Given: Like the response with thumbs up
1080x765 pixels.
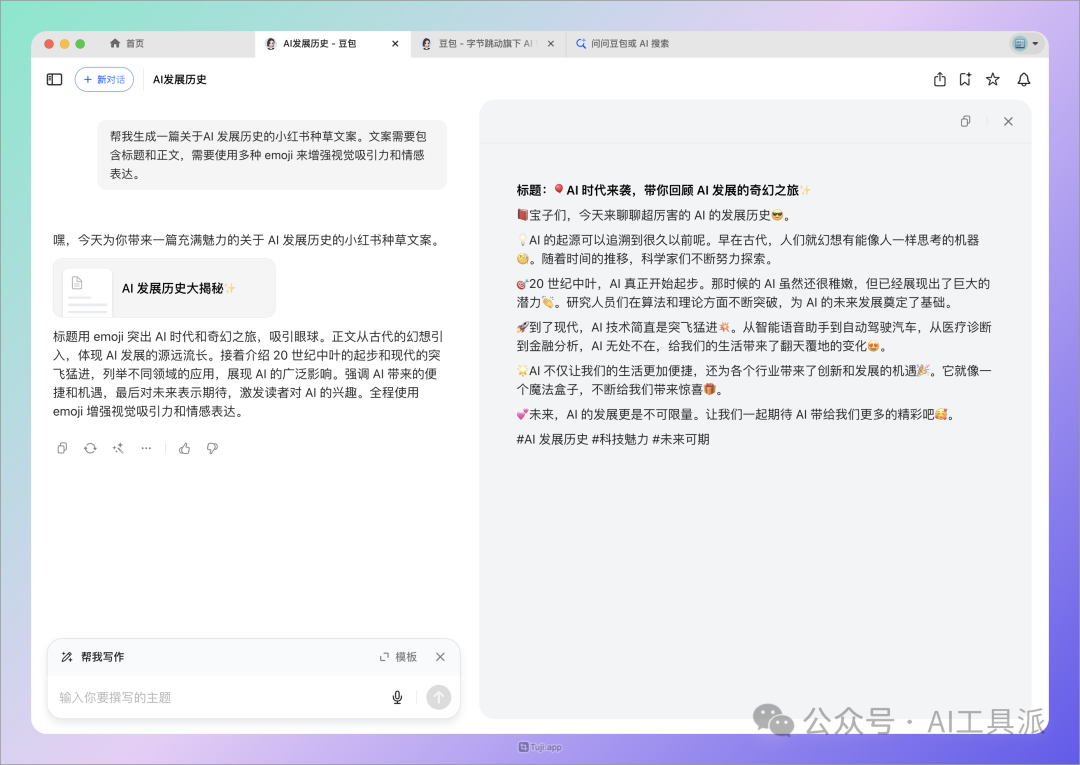Looking at the screenshot, I should click(x=184, y=449).
